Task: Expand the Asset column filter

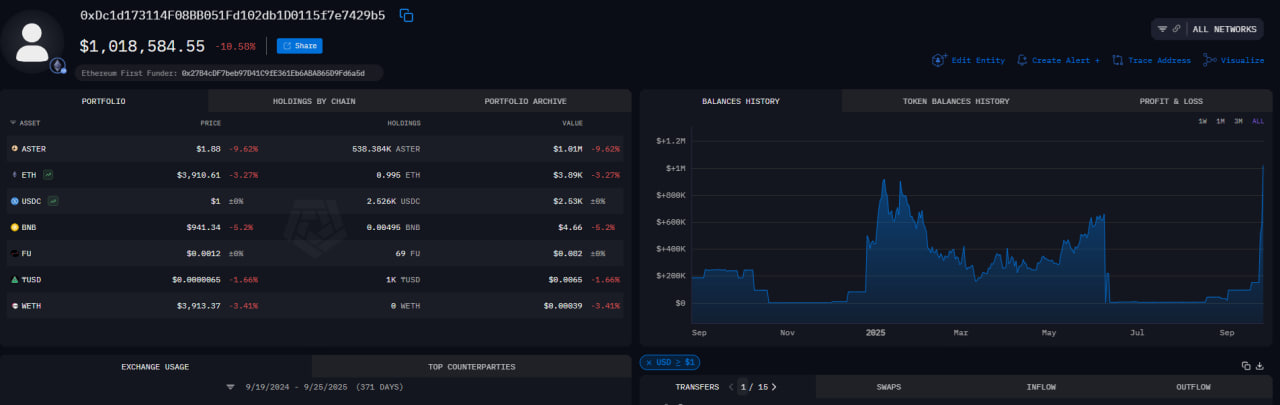Action: point(13,123)
